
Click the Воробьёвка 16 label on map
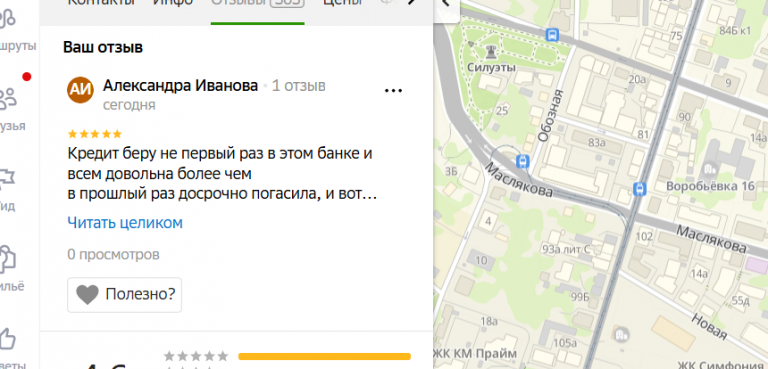click(710, 187)
